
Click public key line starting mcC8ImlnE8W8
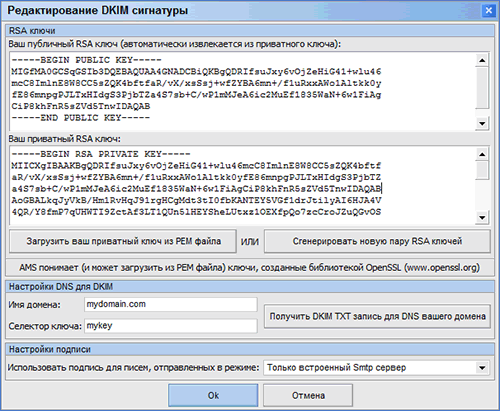196,83
